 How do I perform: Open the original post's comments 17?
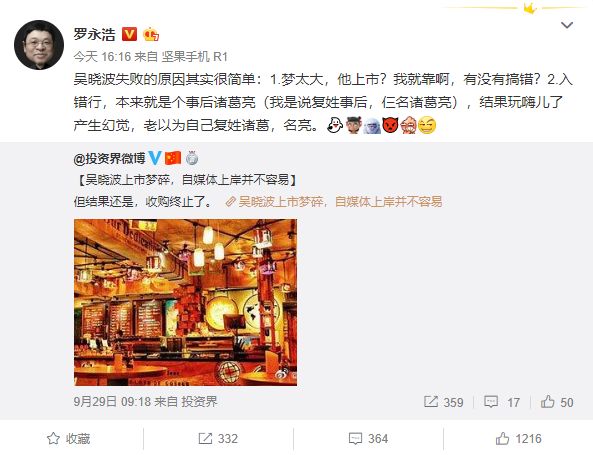tap(502, 402)
